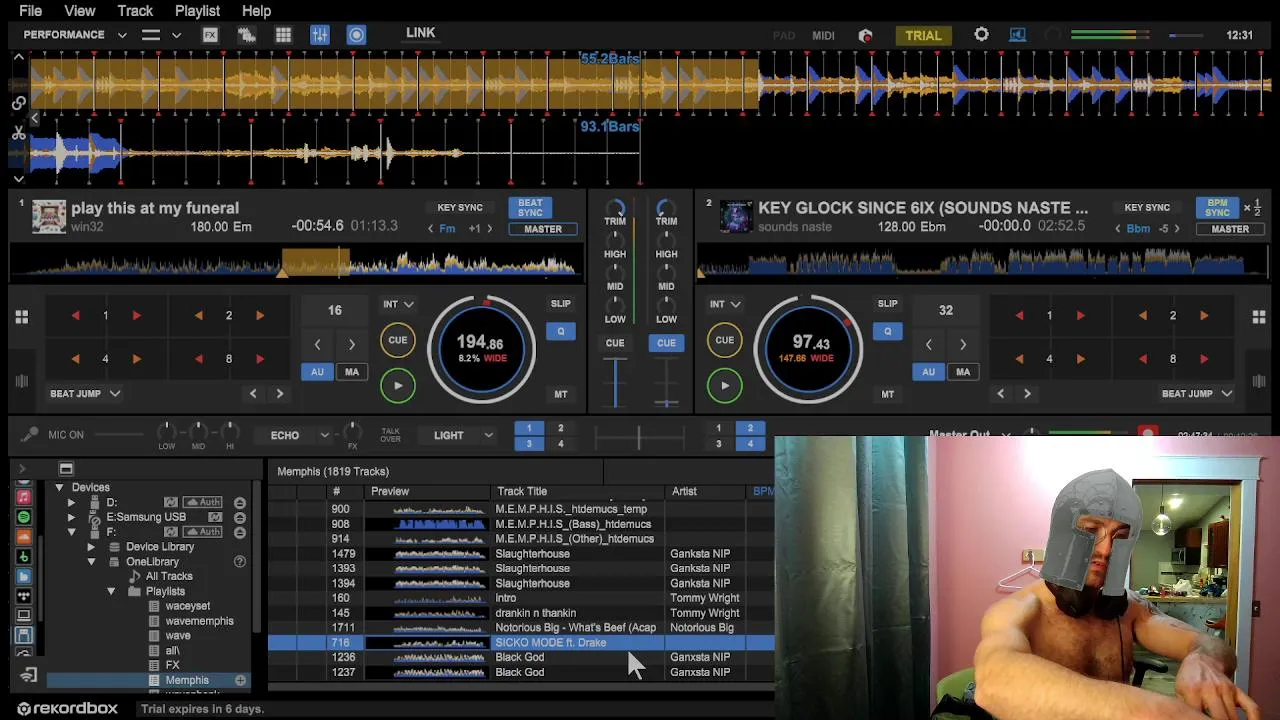Click the plus icon on Memphis playlist
Viewport: 1280px width, 720px height.
[x=240, y=680]
